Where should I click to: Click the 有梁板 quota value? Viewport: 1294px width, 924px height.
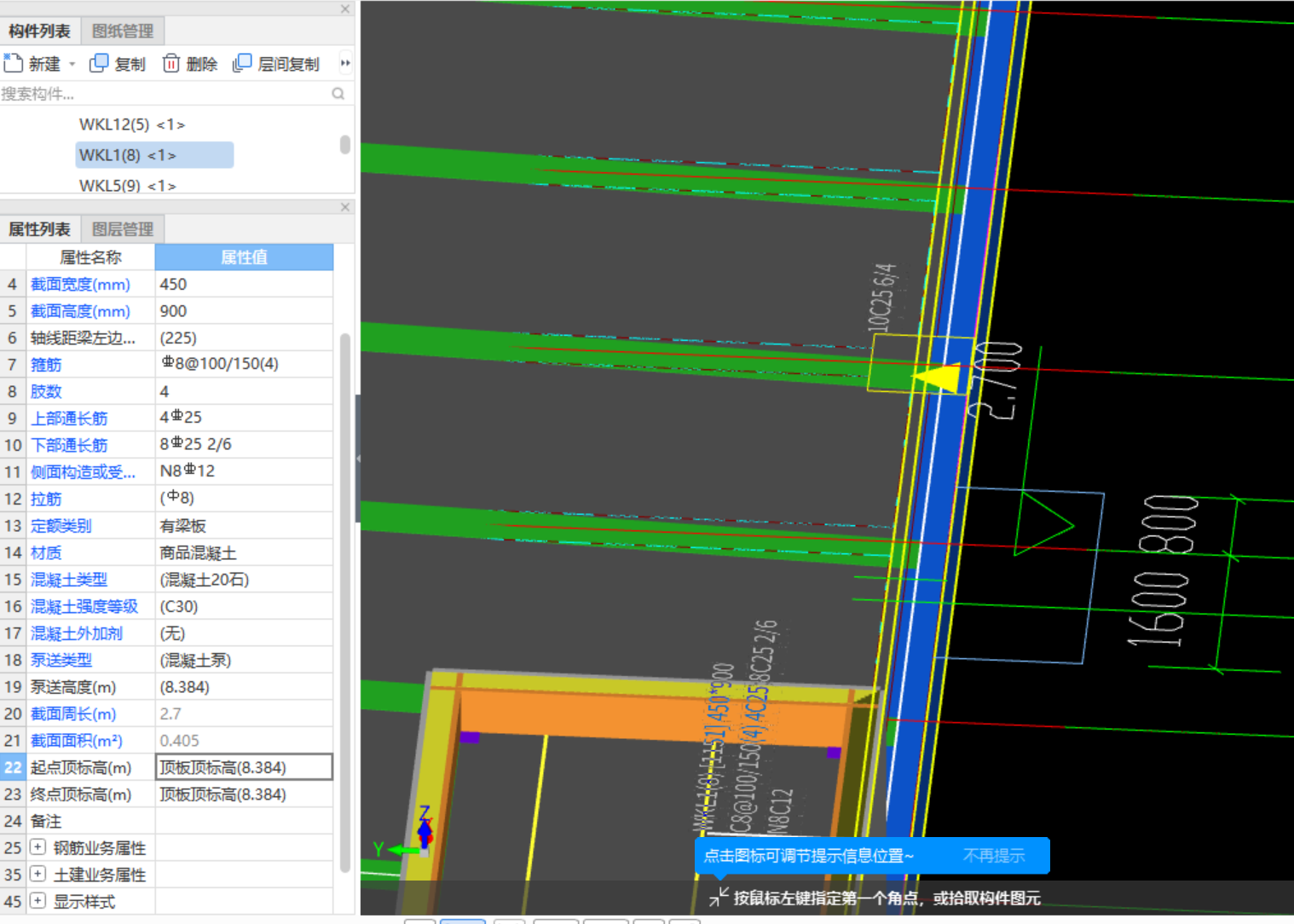(244, 526)
